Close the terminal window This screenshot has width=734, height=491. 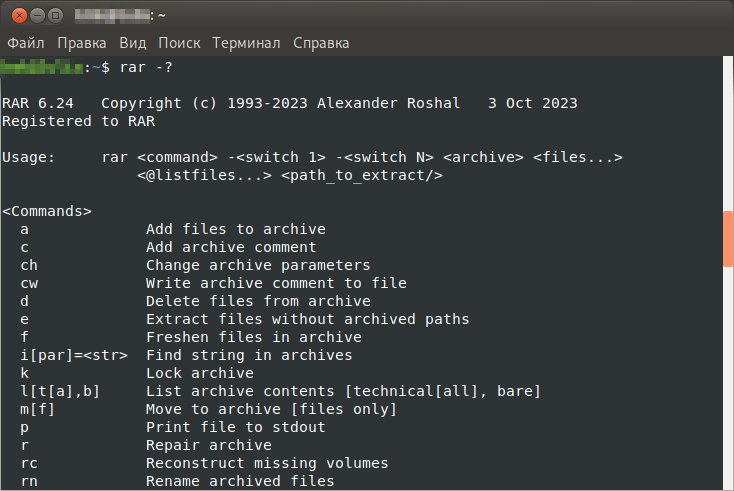pos(16,16)
